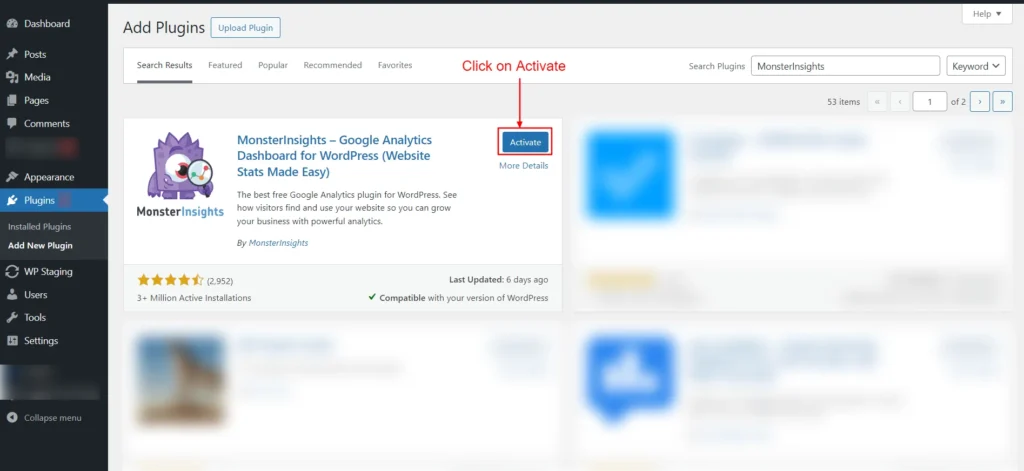Open the Keyword search type dropdown
1024x471 pixels.
976,66
